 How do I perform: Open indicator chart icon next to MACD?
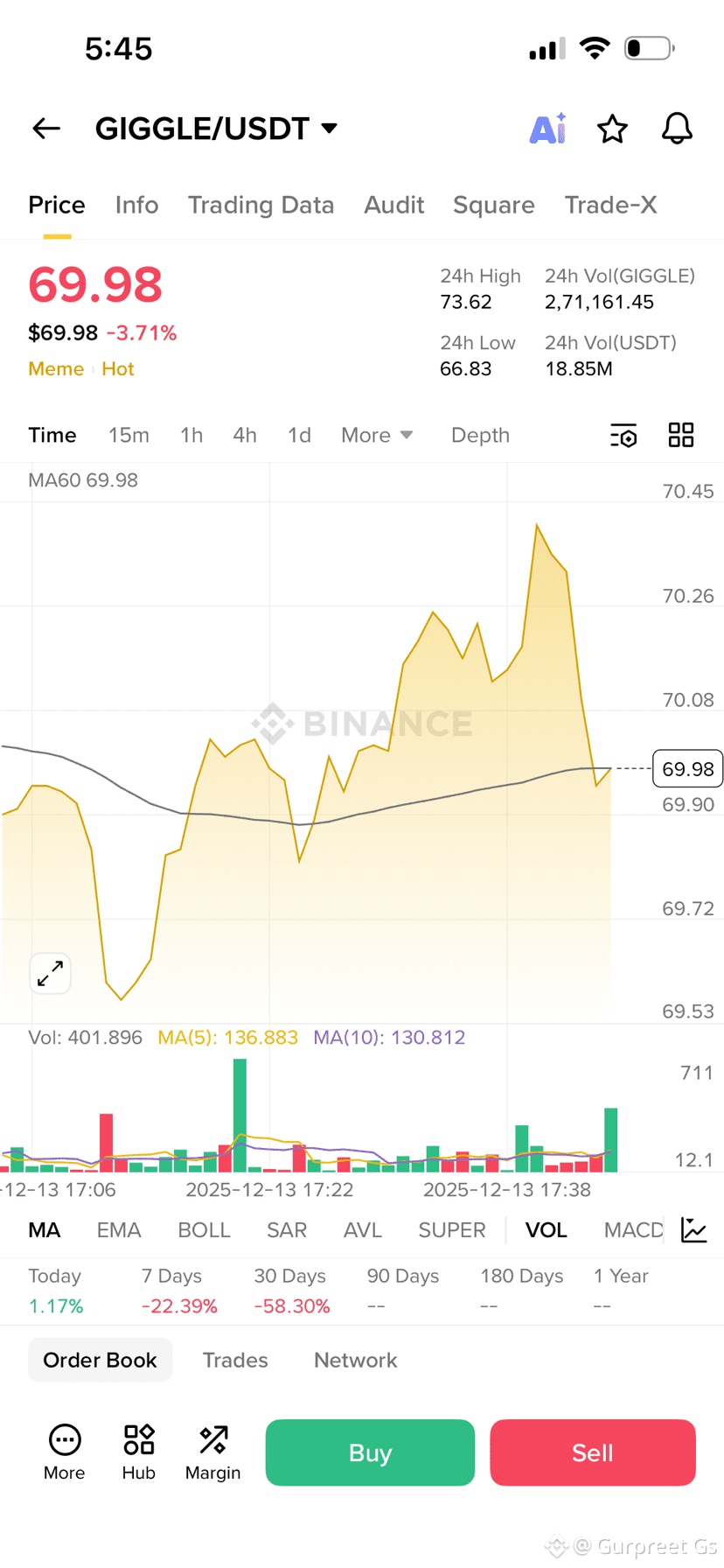tap(694, 1229)
